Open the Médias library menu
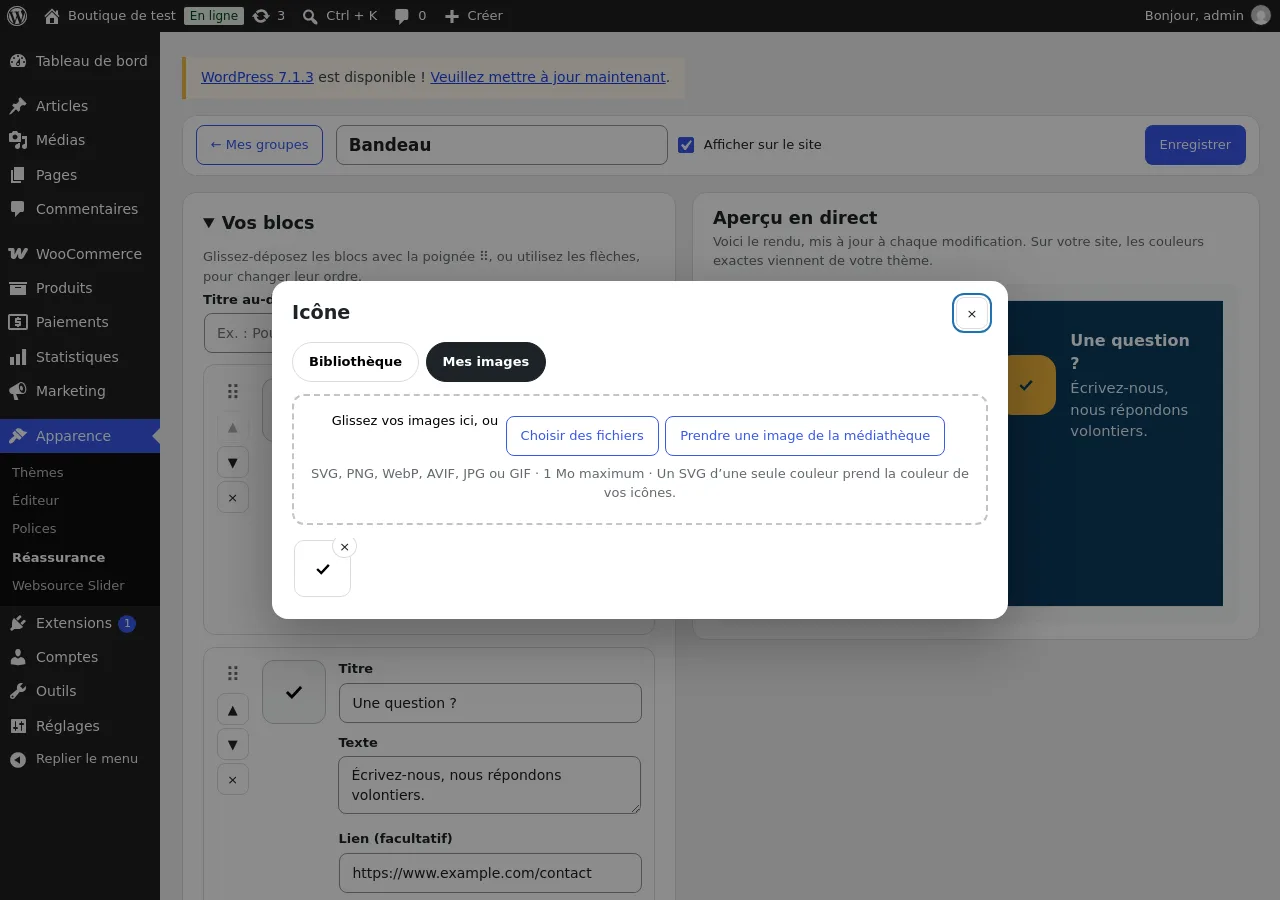The width and height of the screenshot is (1280, 900). click(x=80, y=140)
